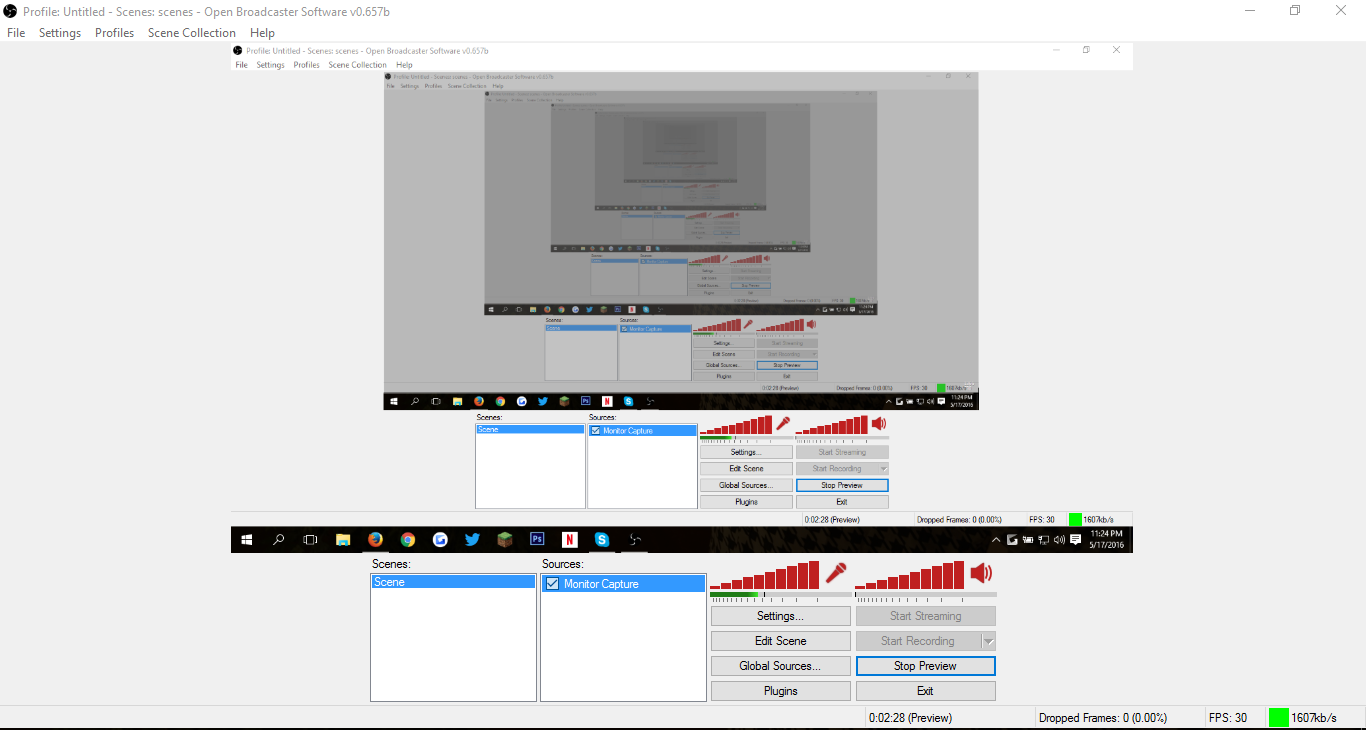The image size is (1366, 730).
Task: Click Photoshop icon in the largest previewed taskbar
Action: 537,539
